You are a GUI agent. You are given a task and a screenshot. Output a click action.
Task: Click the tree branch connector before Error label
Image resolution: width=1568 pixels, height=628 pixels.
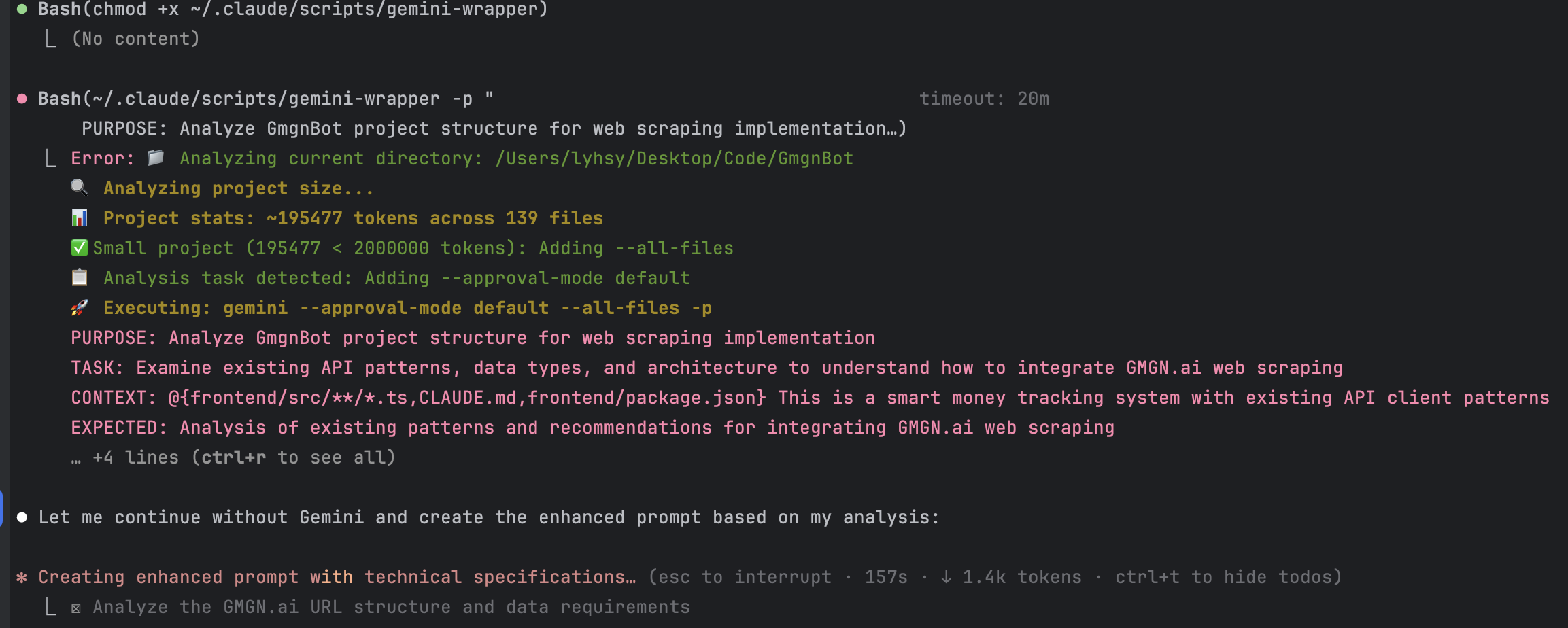50,159
